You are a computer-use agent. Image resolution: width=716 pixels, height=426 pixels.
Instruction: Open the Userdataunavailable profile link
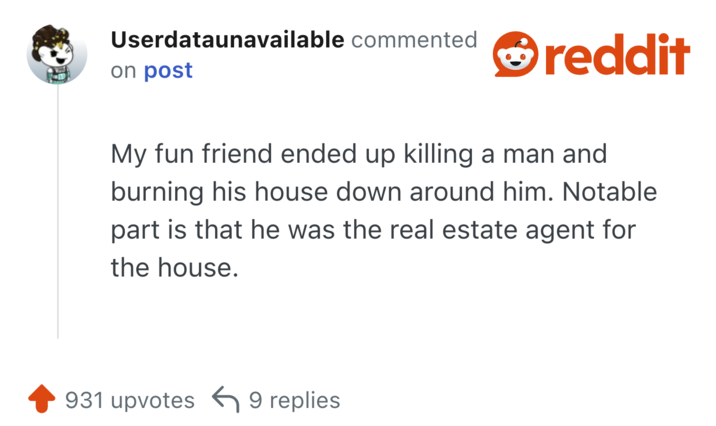tap(227, 40)
